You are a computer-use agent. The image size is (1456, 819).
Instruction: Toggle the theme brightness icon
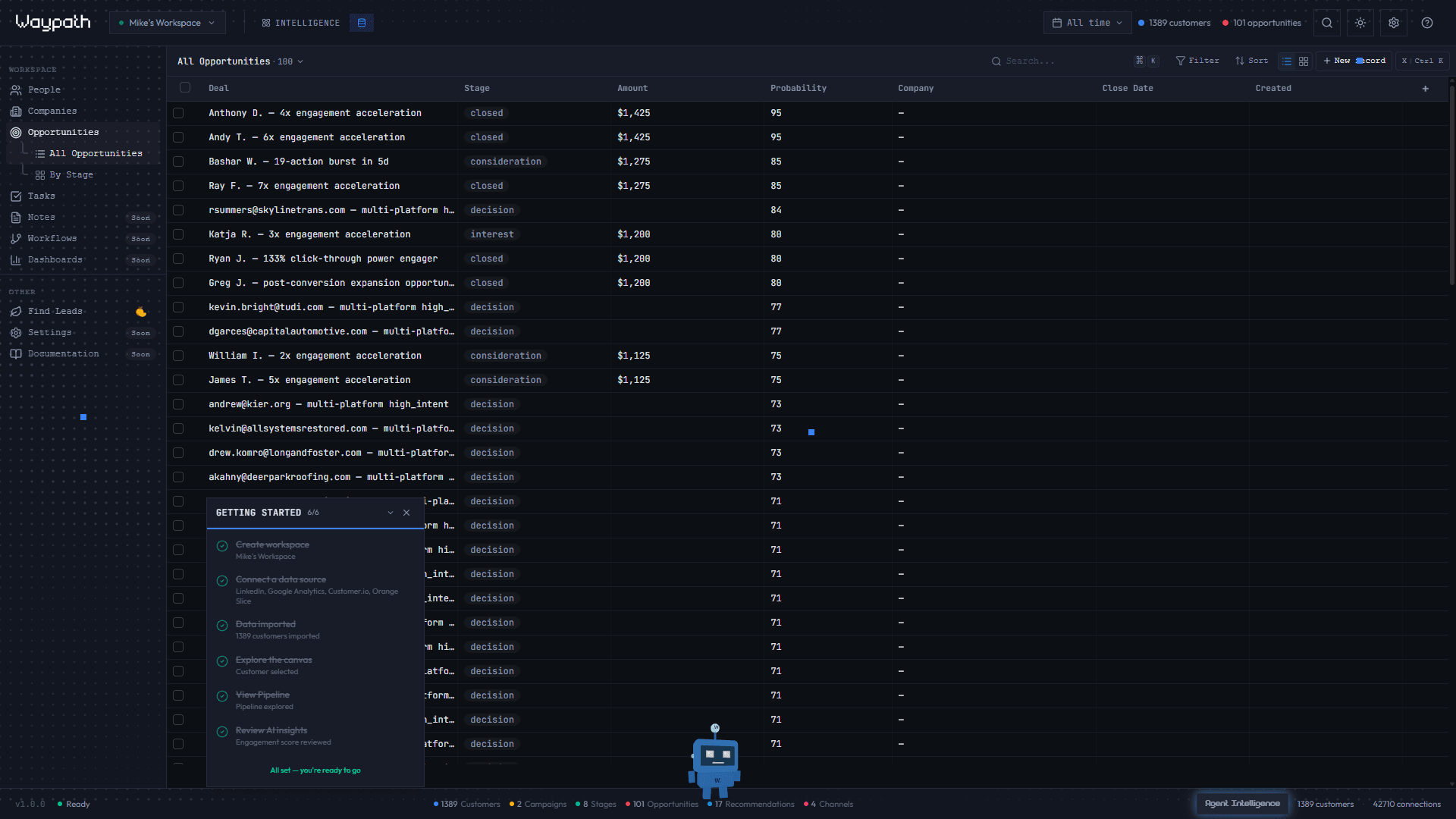(x=1360, y=23)
